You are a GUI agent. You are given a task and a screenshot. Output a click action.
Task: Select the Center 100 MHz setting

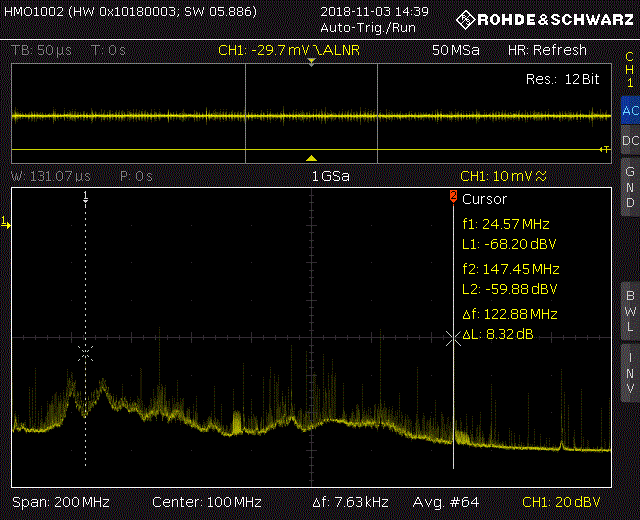206,501
